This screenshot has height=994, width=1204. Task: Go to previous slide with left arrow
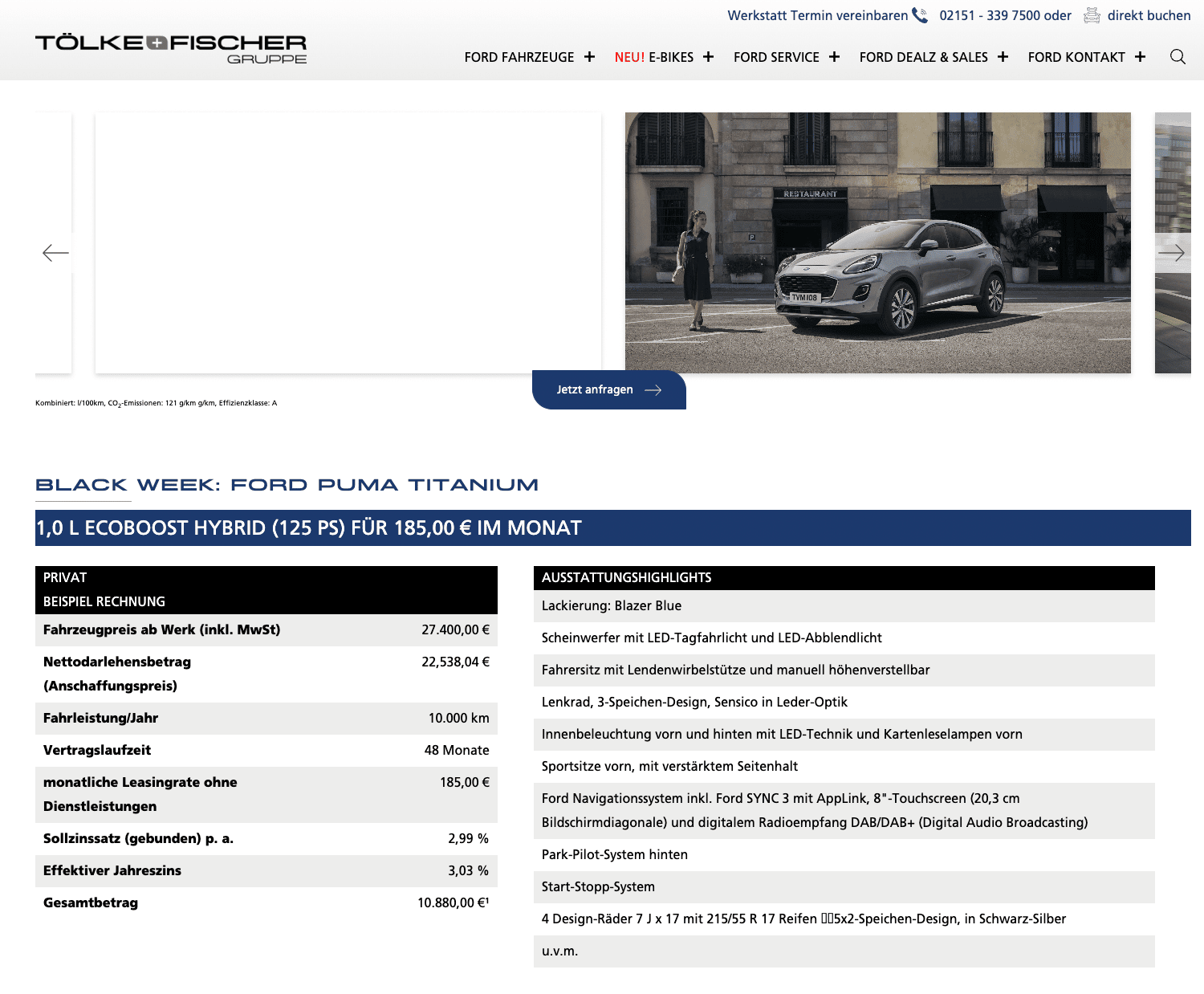55,253
